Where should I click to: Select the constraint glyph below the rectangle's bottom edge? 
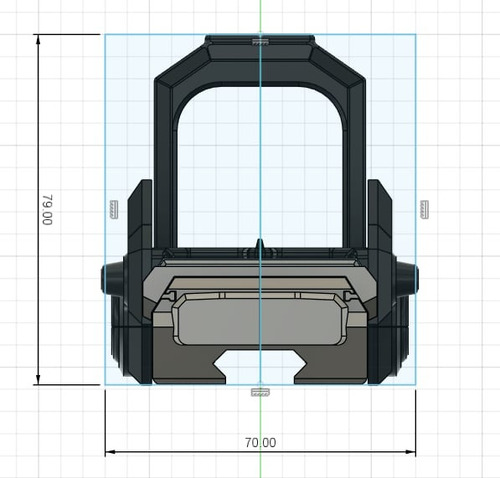click(260, 392)
